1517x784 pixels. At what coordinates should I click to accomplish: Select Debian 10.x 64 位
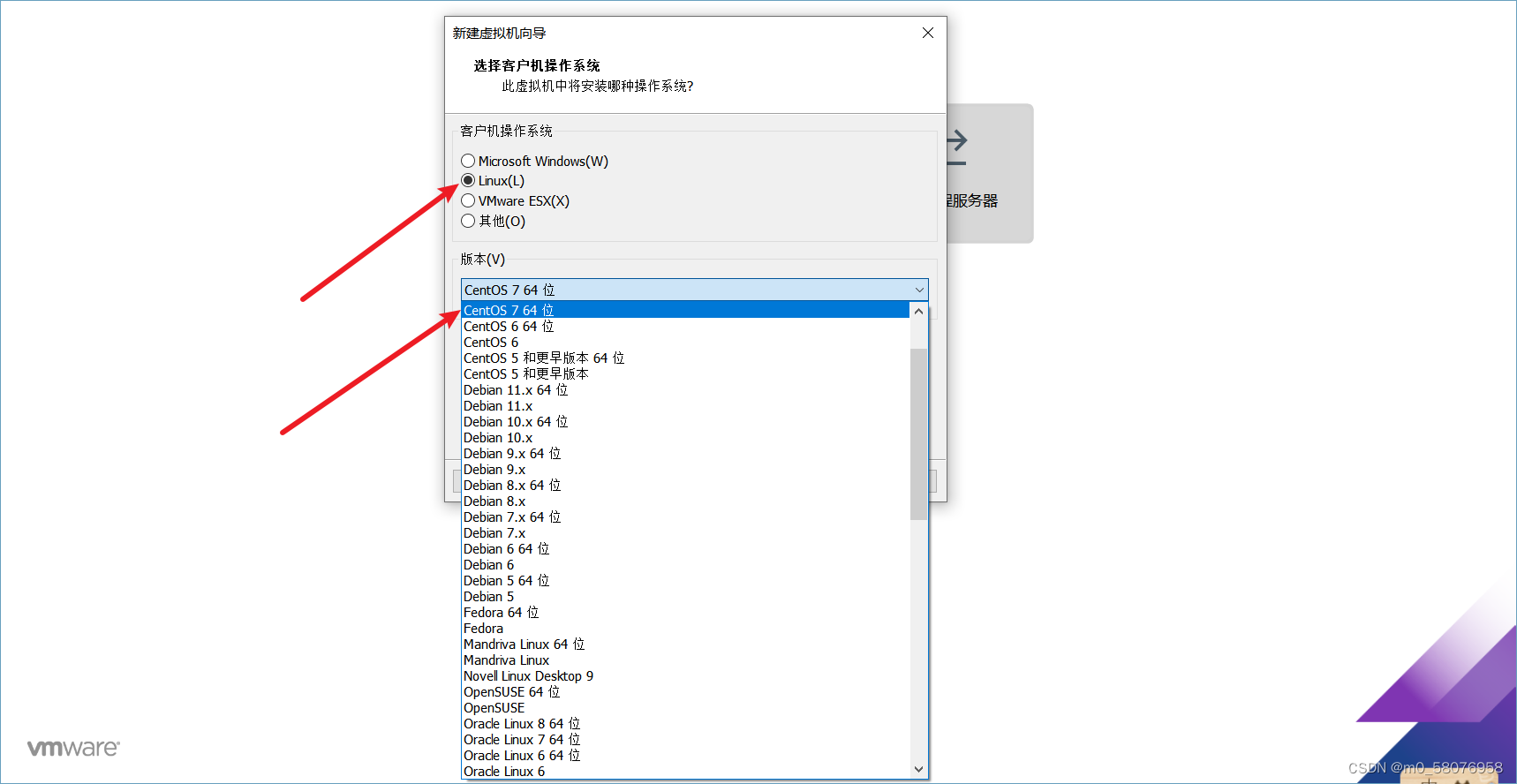(685, 421)
